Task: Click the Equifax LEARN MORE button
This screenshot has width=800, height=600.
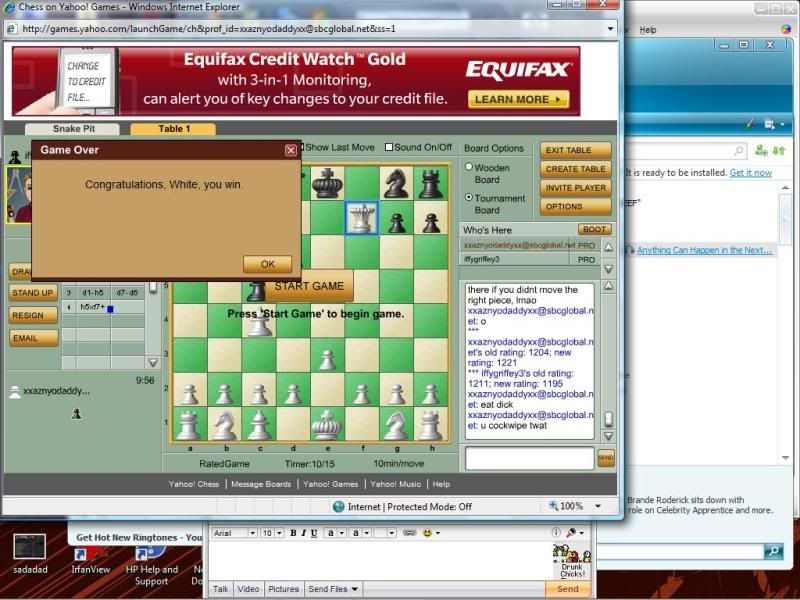Action: pos(518,99)
